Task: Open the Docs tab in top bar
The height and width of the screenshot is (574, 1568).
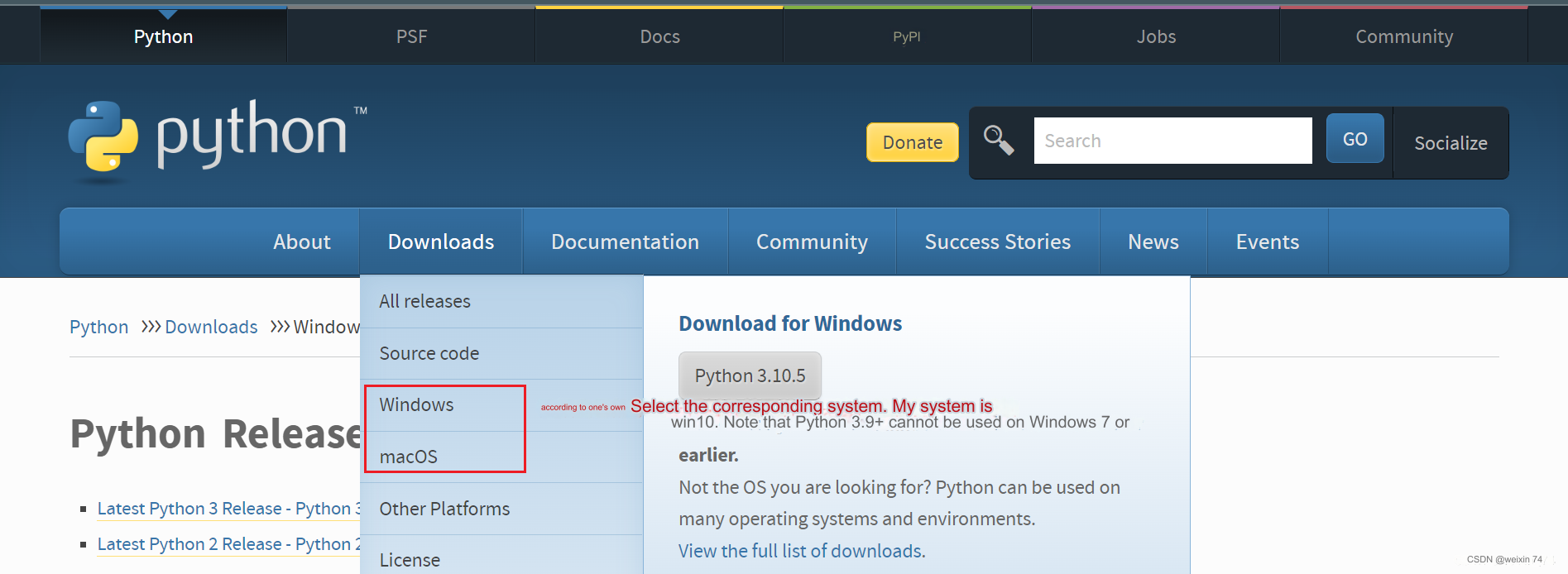Action: tap(659, 36)
